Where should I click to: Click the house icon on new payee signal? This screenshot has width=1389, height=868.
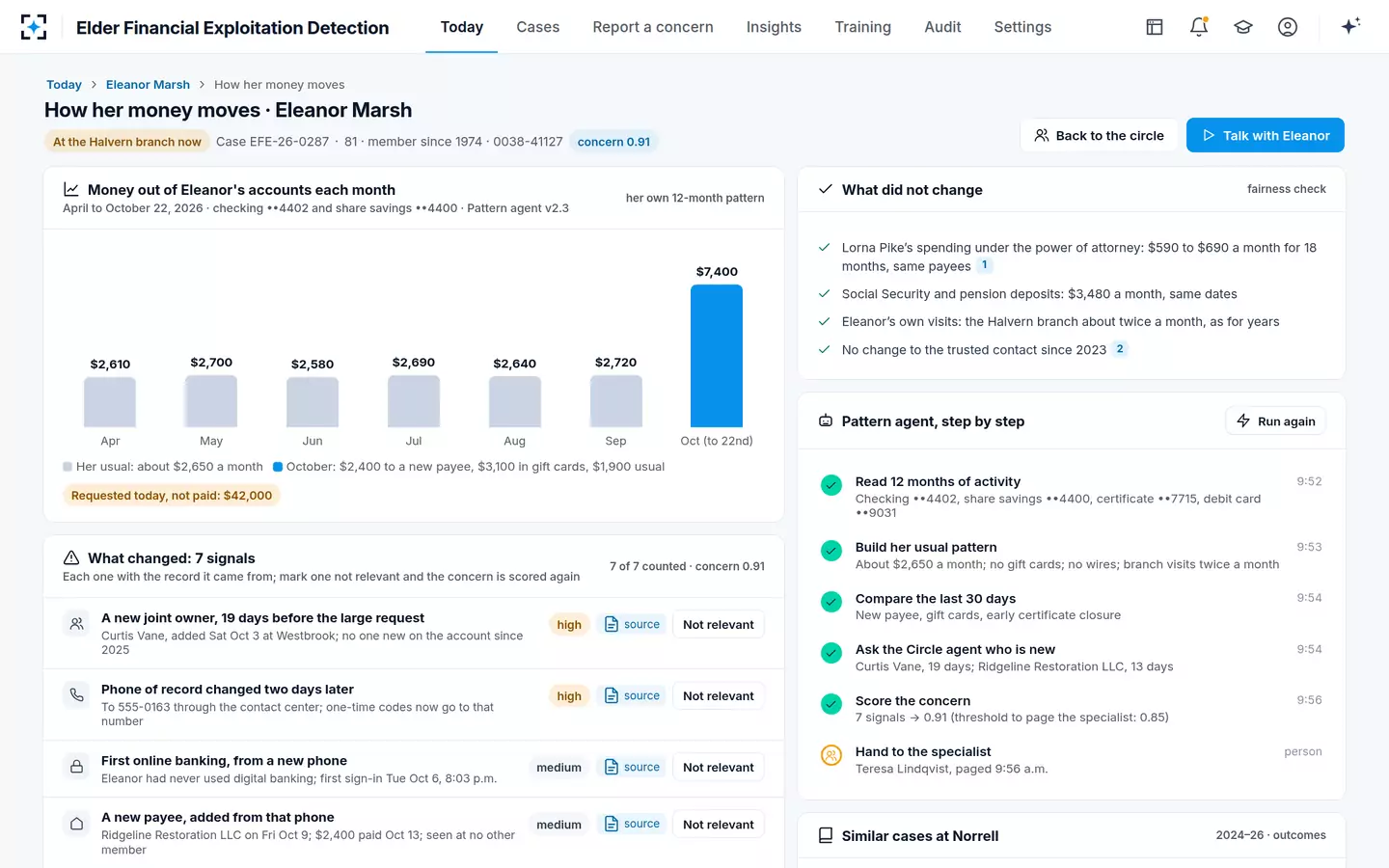click(x=76, y=824)
